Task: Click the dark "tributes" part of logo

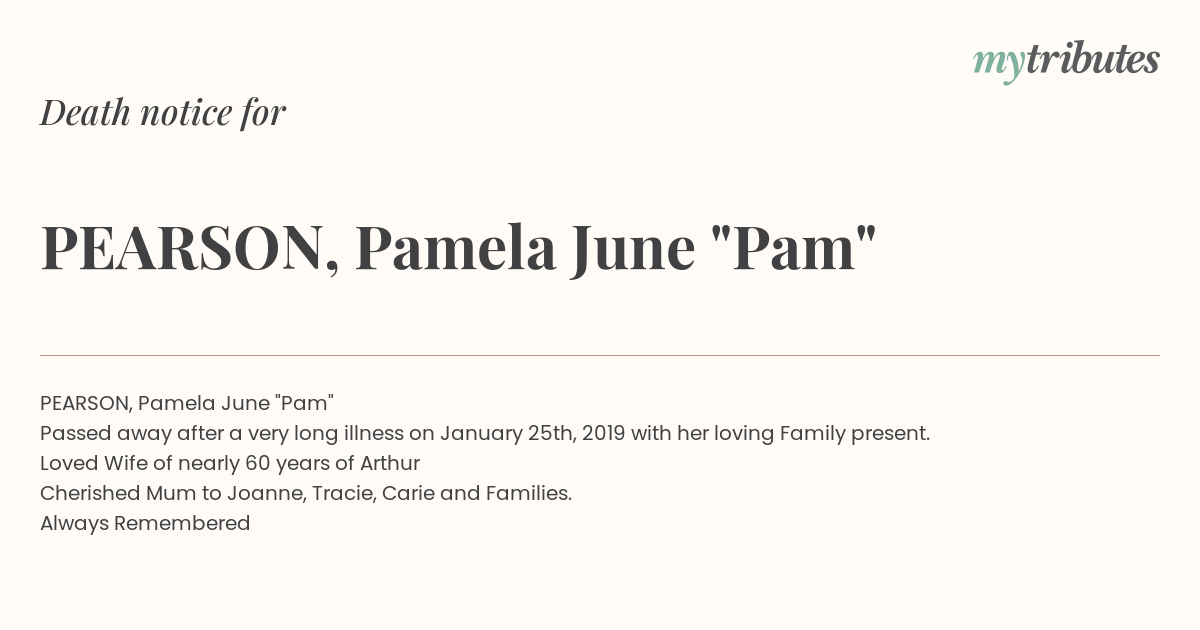Action: [1093, 60]
